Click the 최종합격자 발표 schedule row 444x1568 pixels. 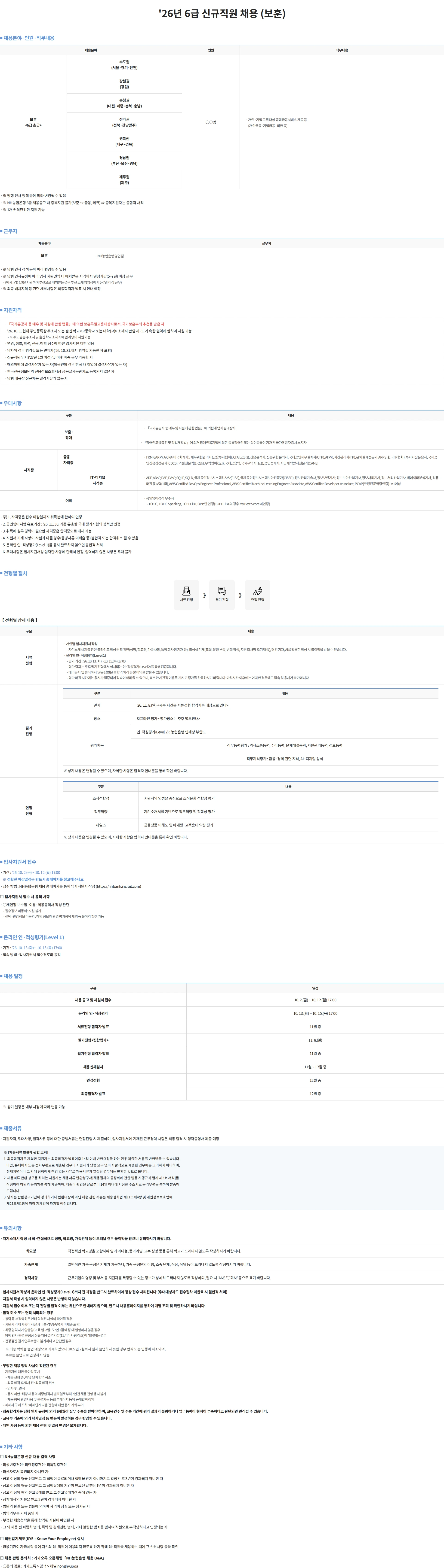(x=222, y=1094)
